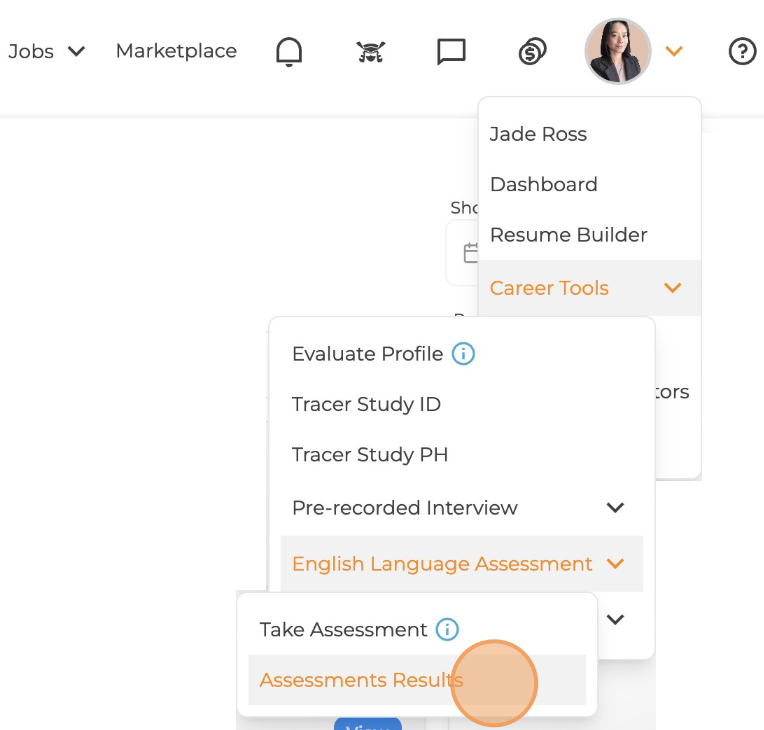Collapse the English Language Assessment submenu
Image resolution: width=764 pixels, height=730 pixels.
point(615,564)
